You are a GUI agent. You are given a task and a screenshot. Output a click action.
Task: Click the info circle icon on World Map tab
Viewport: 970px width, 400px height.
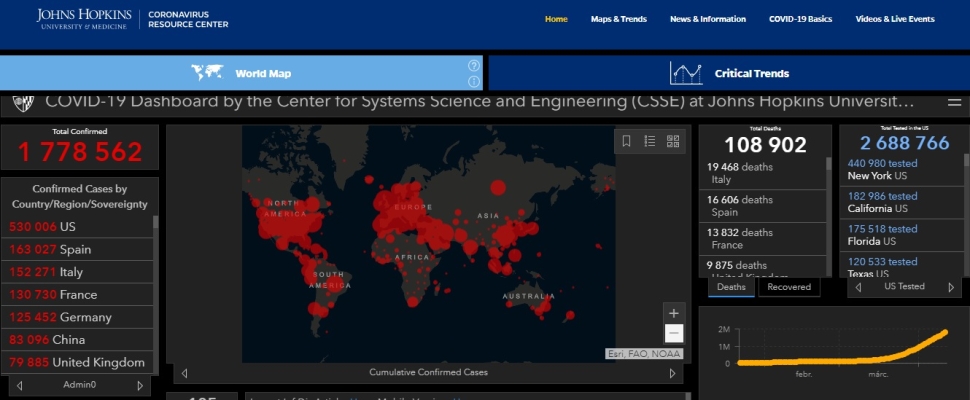click(x=474, y=82)
